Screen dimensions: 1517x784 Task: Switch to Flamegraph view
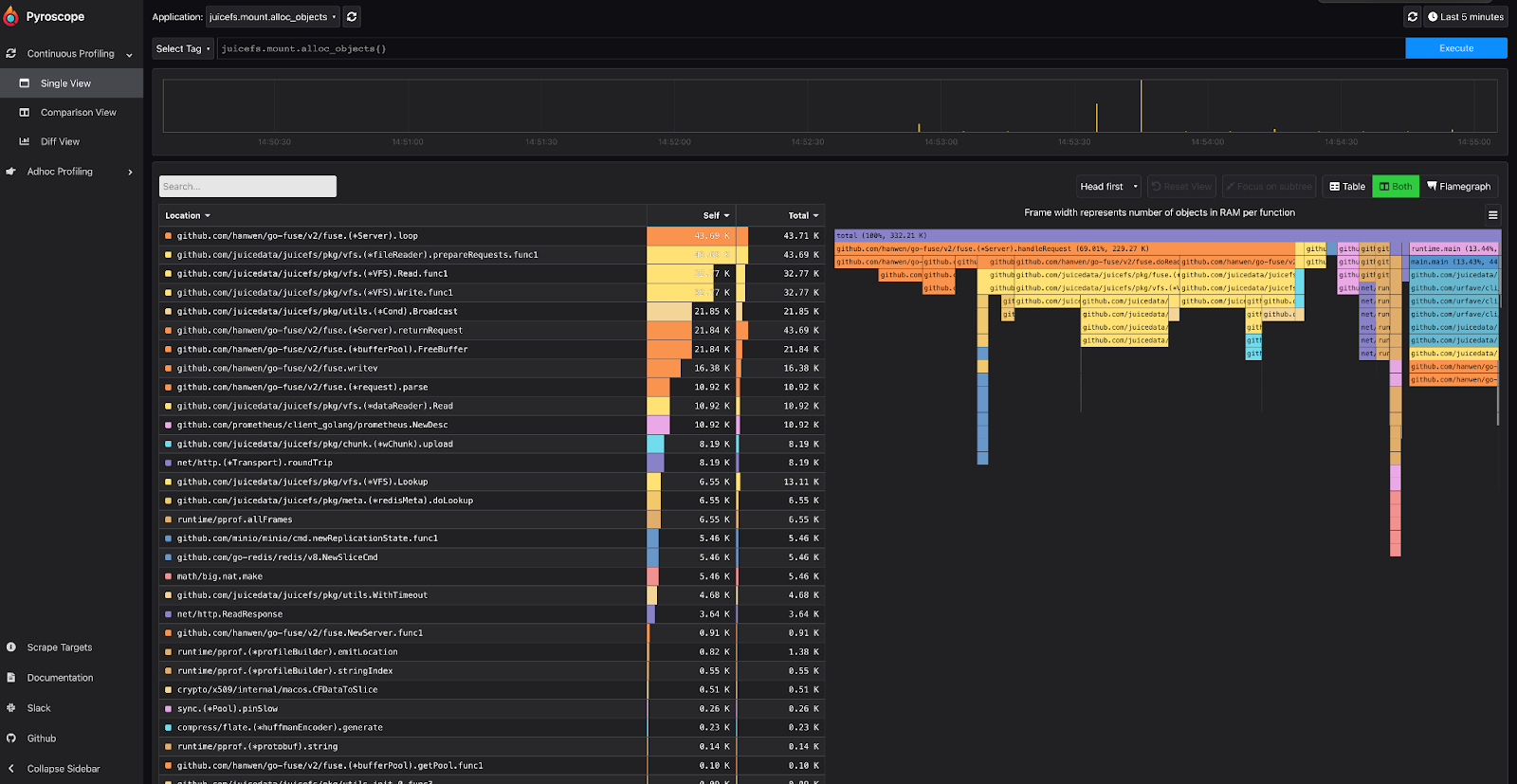tap(1458, 187)
